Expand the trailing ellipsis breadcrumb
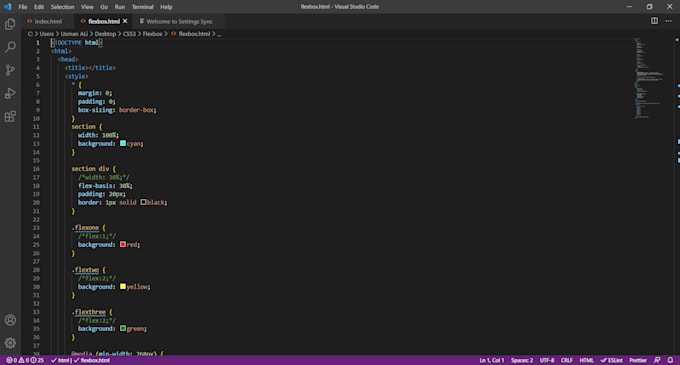 click(219, 34)
